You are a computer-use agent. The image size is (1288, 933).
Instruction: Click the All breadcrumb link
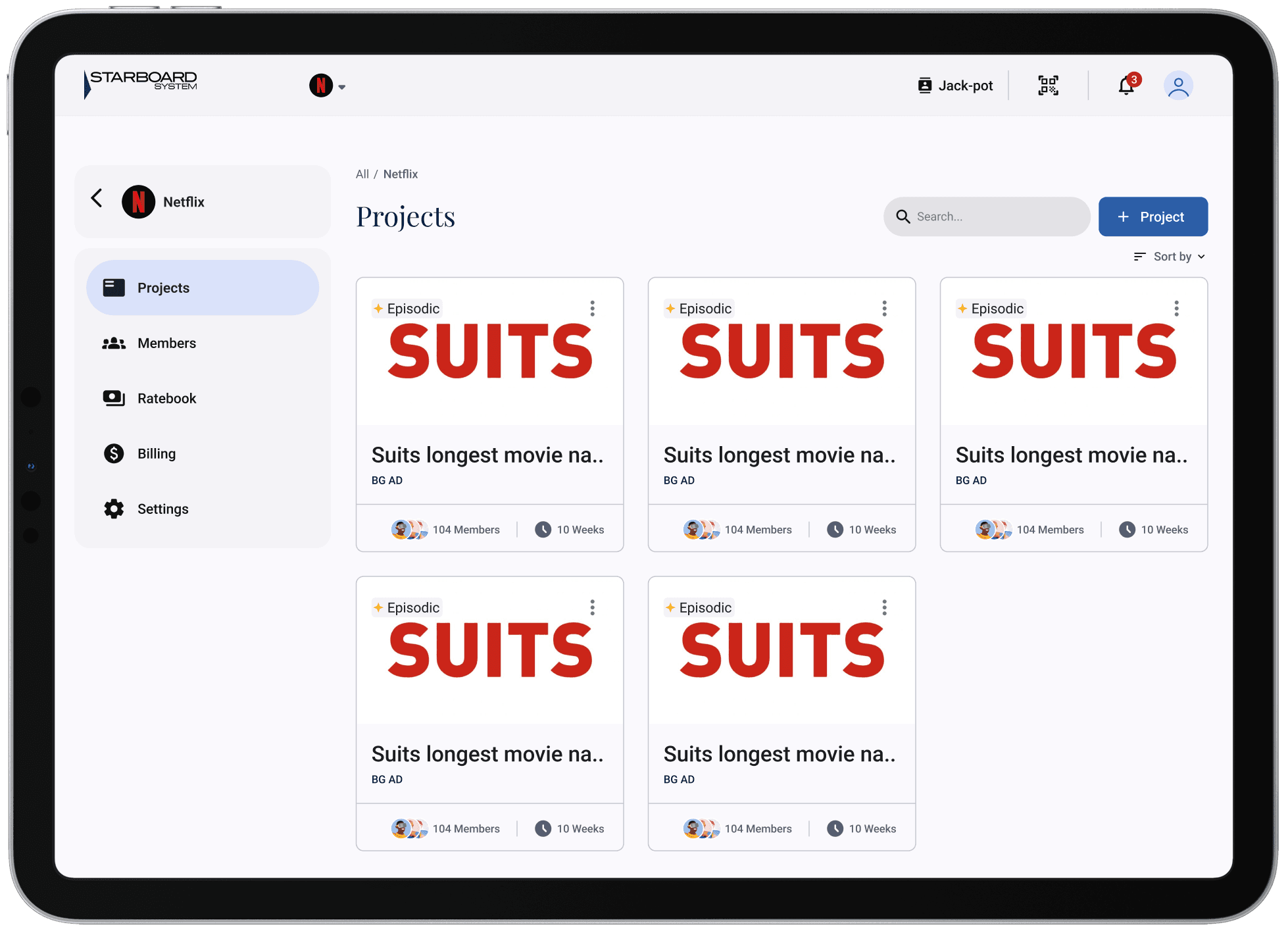point(362,174)
